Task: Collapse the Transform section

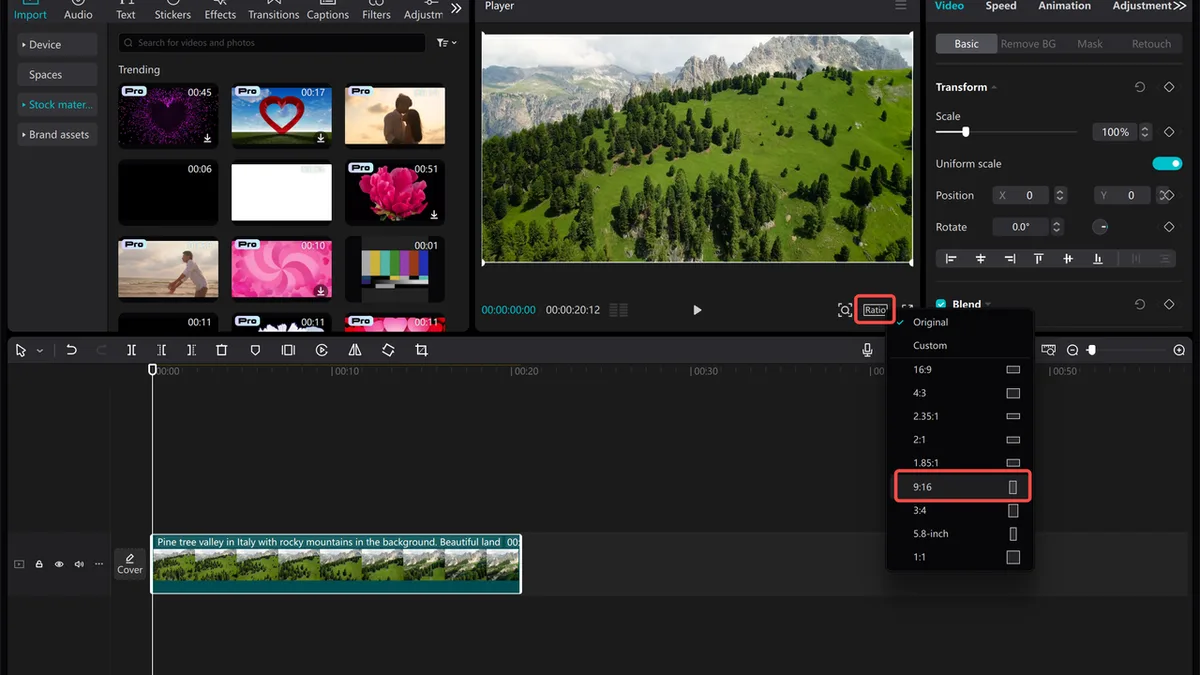Action: 995,88
